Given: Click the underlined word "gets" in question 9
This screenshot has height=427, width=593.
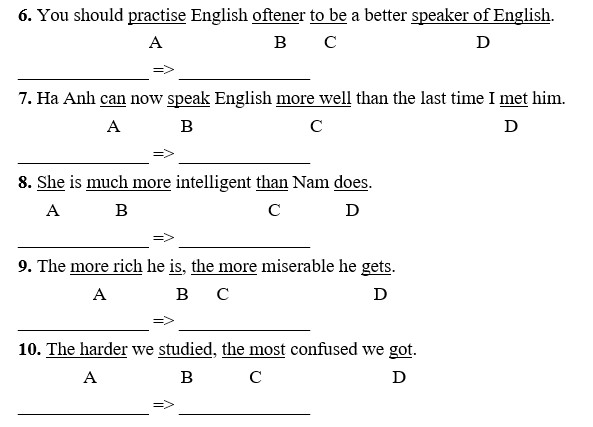Looking at the screenshot, I should click(x=376, y=267).
